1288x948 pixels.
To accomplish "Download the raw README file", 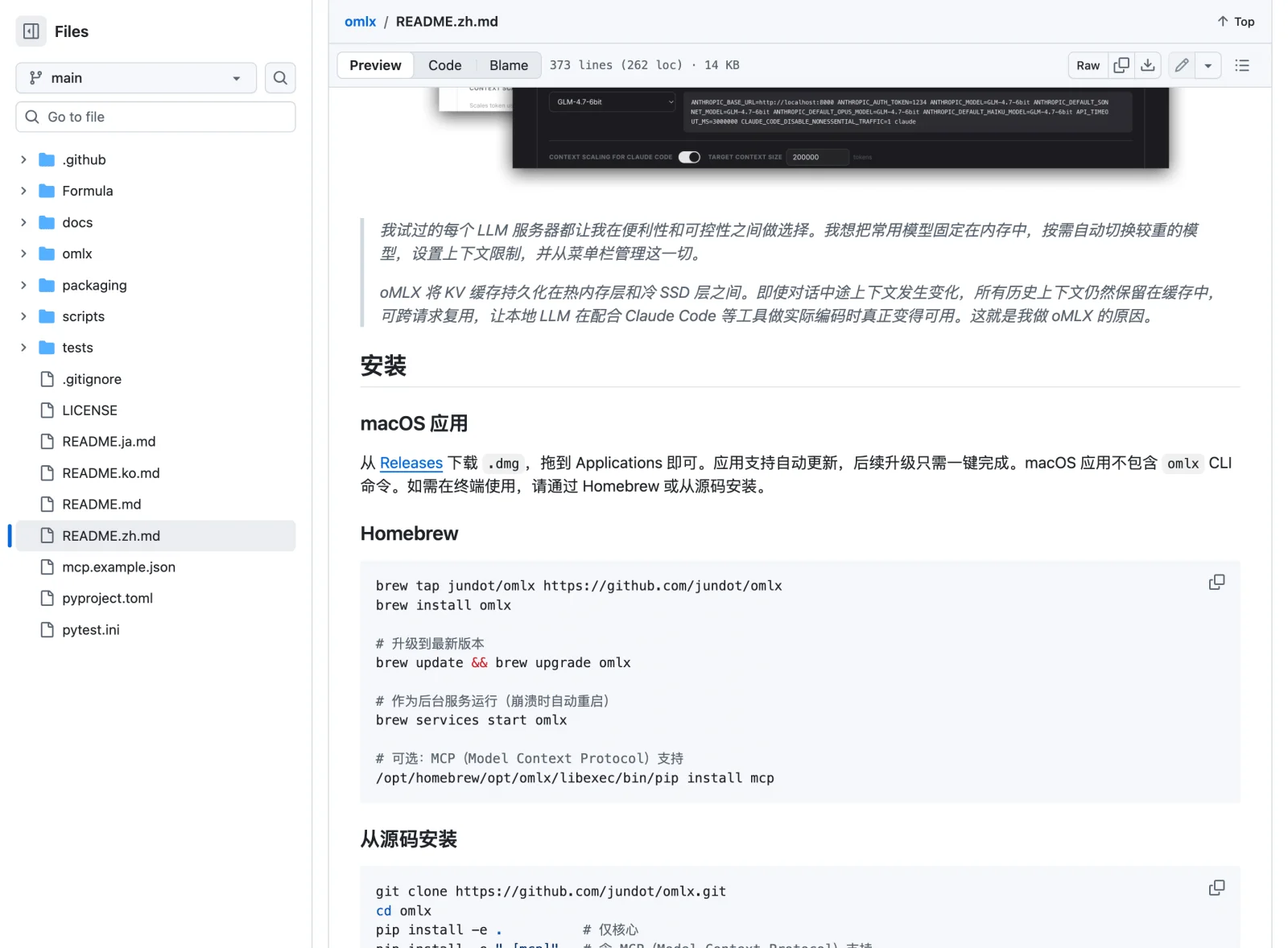I will point(1148,65).
